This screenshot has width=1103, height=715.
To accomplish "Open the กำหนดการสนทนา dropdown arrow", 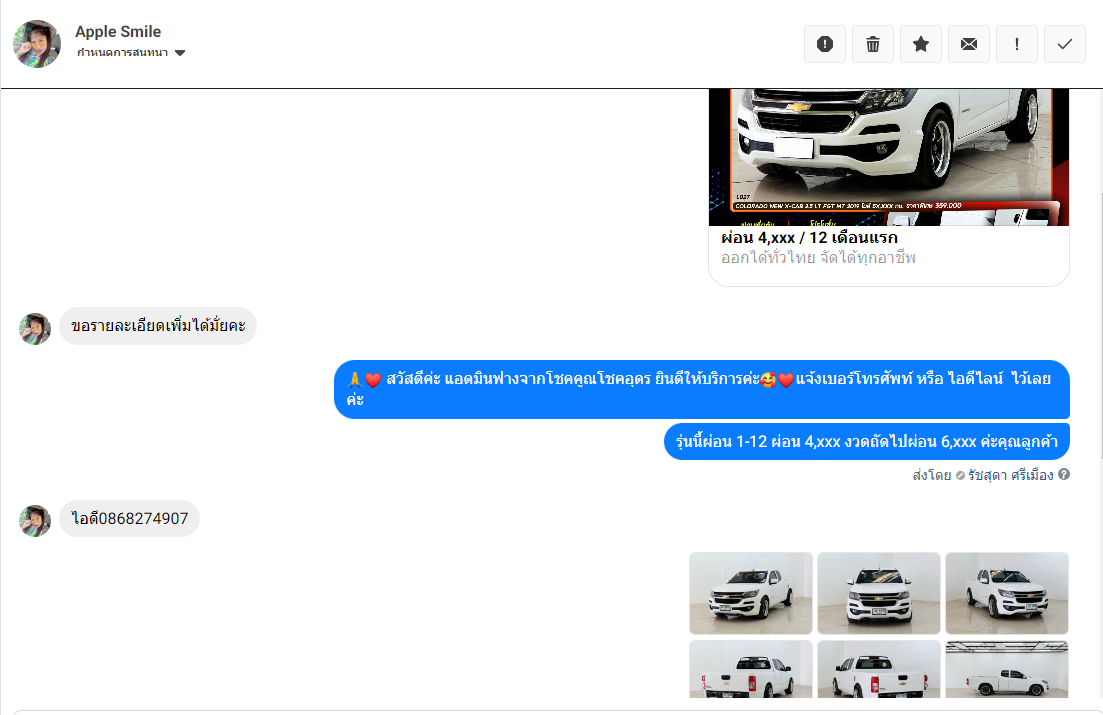I will coord(180,53).
